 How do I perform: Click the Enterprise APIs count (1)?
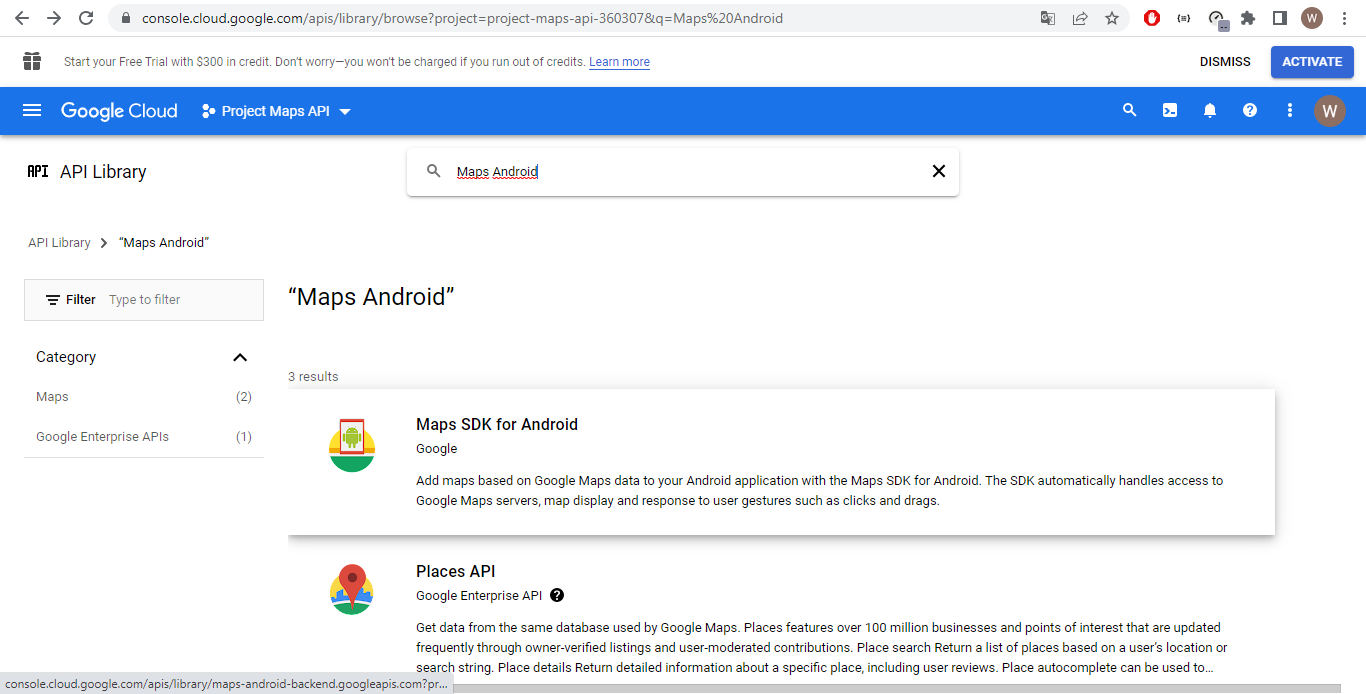244,437
